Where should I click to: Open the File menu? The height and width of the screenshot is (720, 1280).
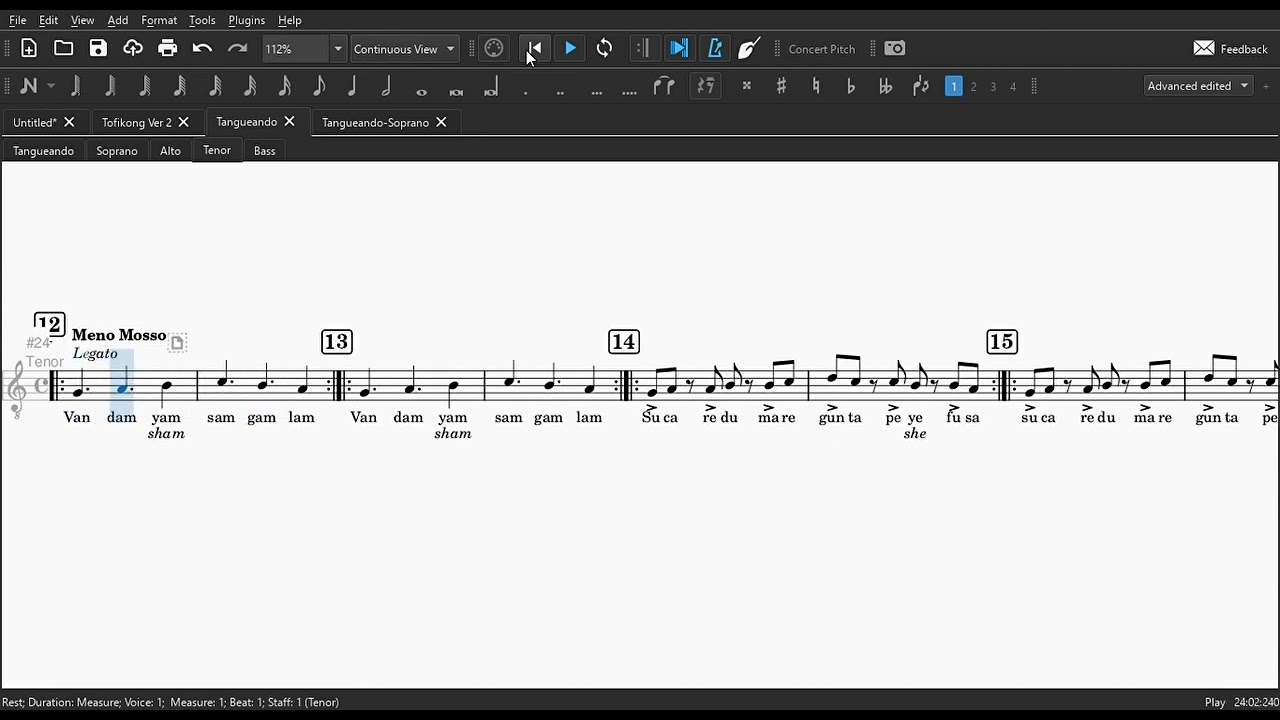click(x=18, y=20)
